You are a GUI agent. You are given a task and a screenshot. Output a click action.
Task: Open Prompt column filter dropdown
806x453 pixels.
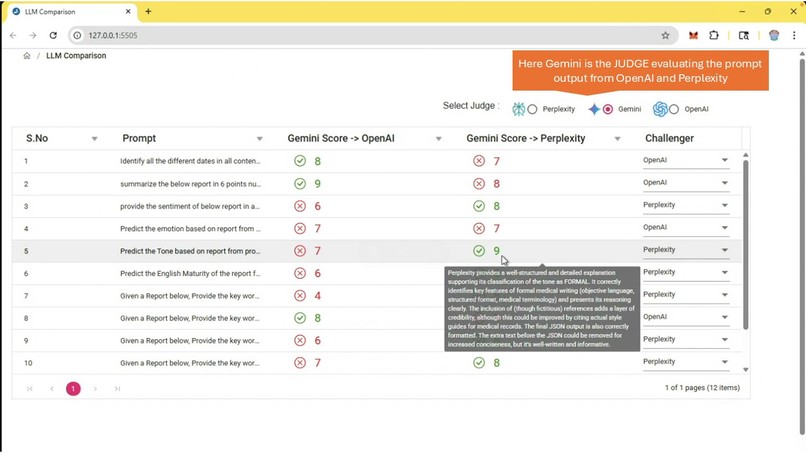260,139
